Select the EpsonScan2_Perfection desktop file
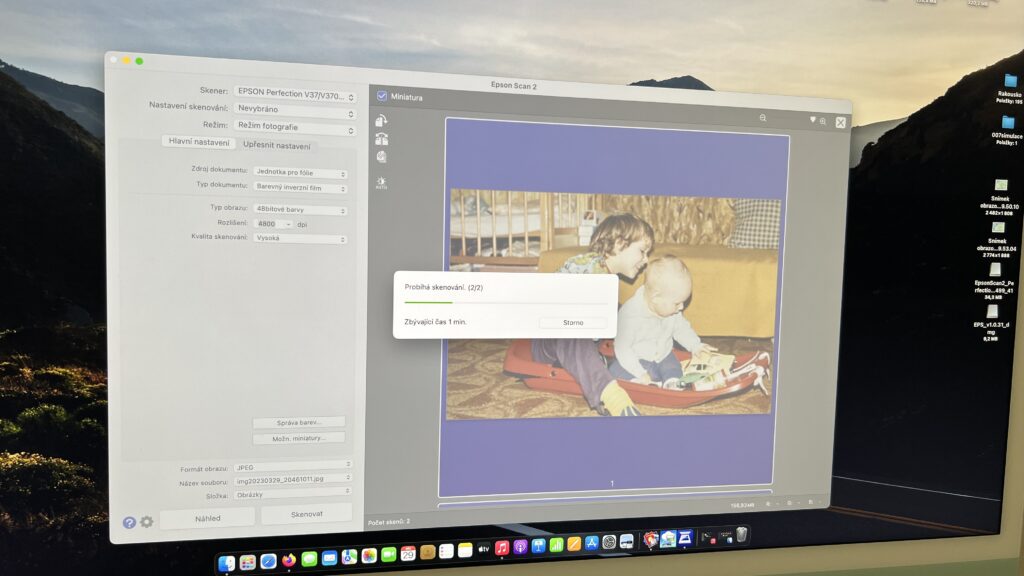Screen dimensions: 1024x576 click(994, 281)
